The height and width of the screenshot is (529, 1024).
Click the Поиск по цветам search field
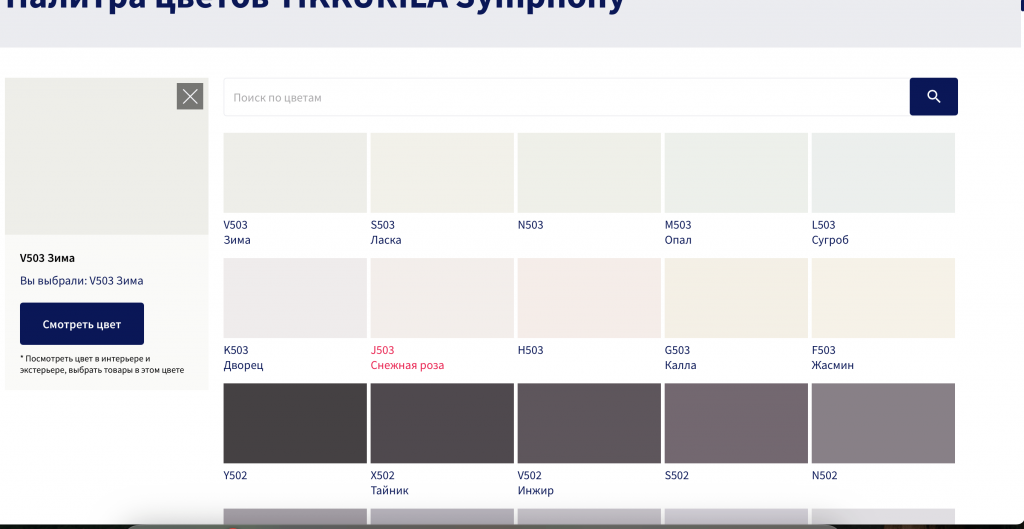tap(566, 97)
